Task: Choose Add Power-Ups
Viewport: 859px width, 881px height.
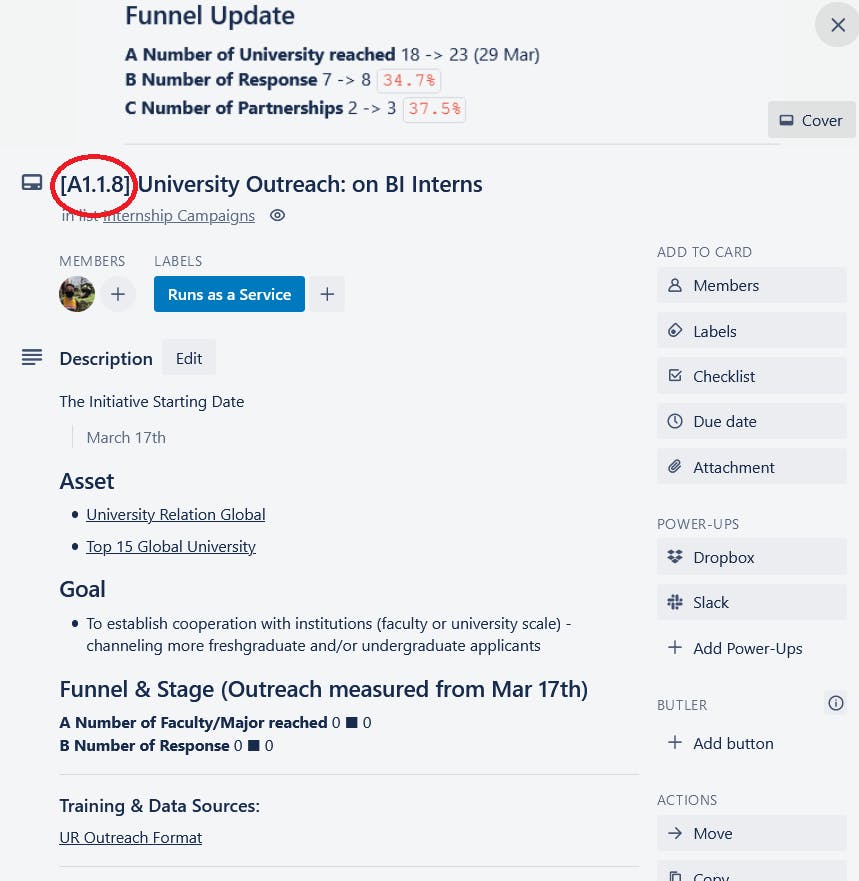Action: pyautogui.click(x=747, y=648)
